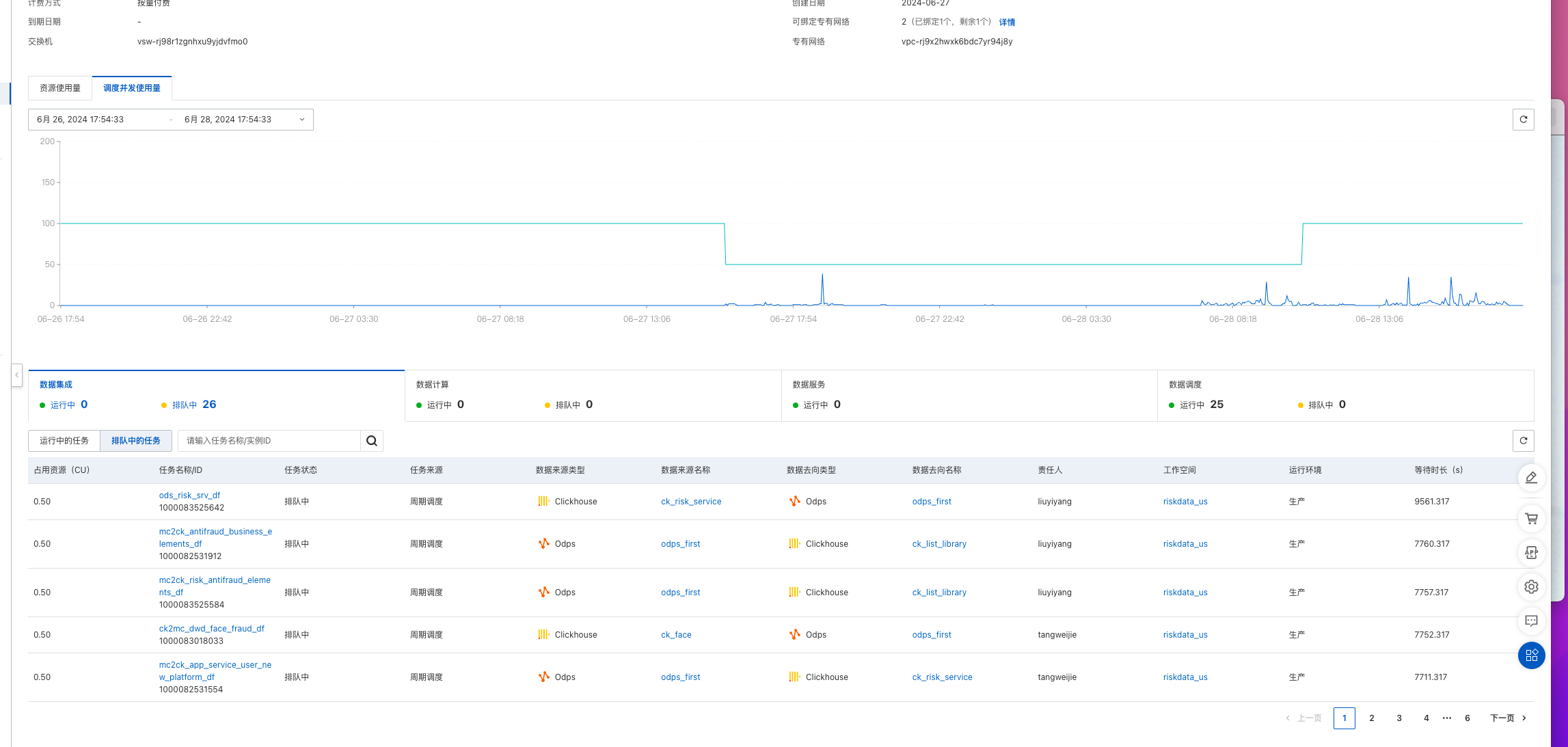The height and width of the screenshot is (747, 1568).
Task: Click the blue apps grid floating button
Action: coord(1531,655)
